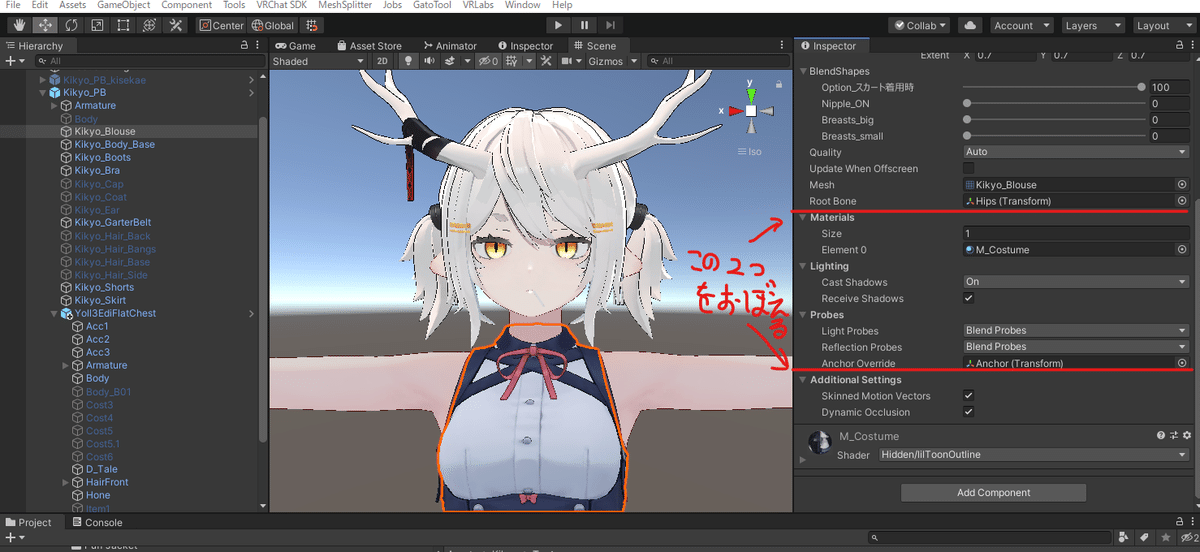
Task: Open the Light Probes dropdown
Action: click(1075, 331)
